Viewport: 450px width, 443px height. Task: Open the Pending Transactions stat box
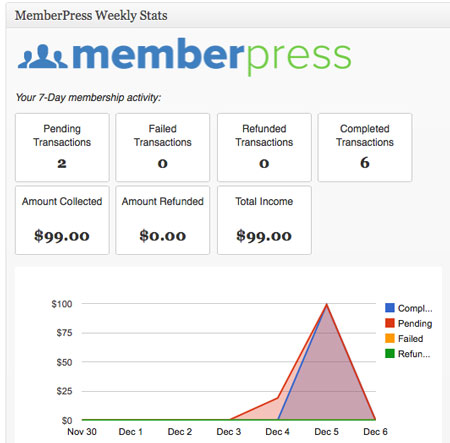pyautogui.click(x=62, y=148)
